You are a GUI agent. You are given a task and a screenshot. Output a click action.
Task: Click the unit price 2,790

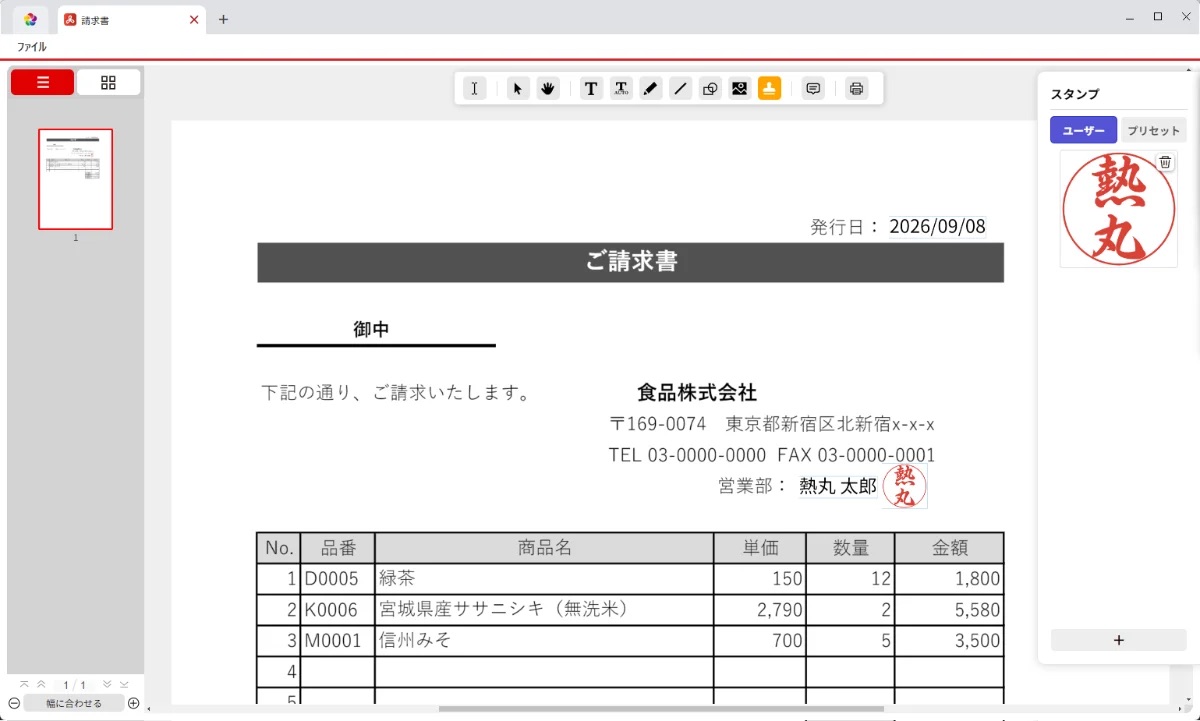pos(780,610)
